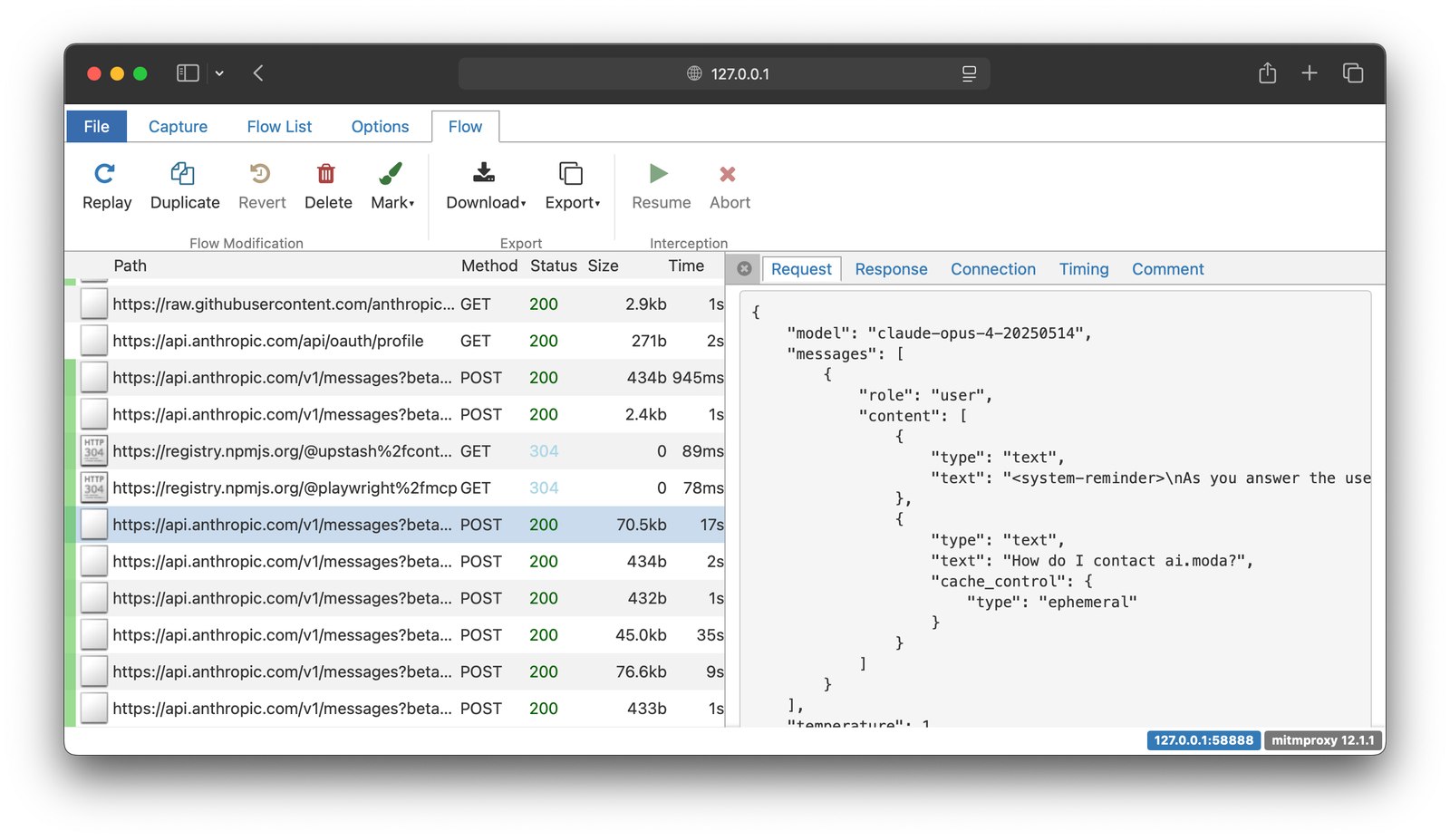This screenshot has height=840, width=1450.
Task: Resume the intercepted flow
Action: pyautogui.click(x=659, y=186)
